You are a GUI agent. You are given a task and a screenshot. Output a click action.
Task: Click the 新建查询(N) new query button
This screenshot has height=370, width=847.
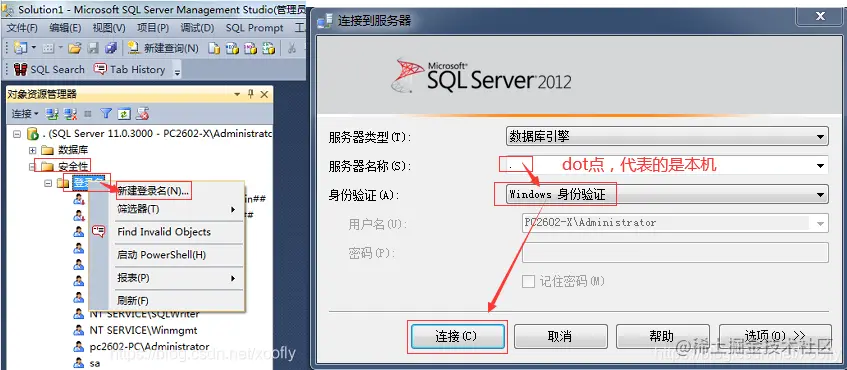pyautogui.click(x=163, y=49)
